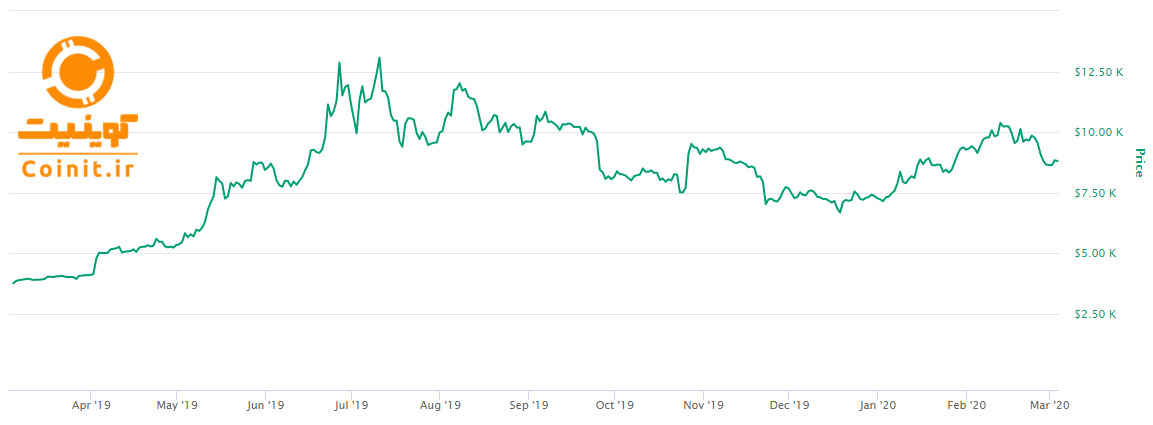Click the Jan '20 date label
The image size is (1153, 425).
pos(877,406)
